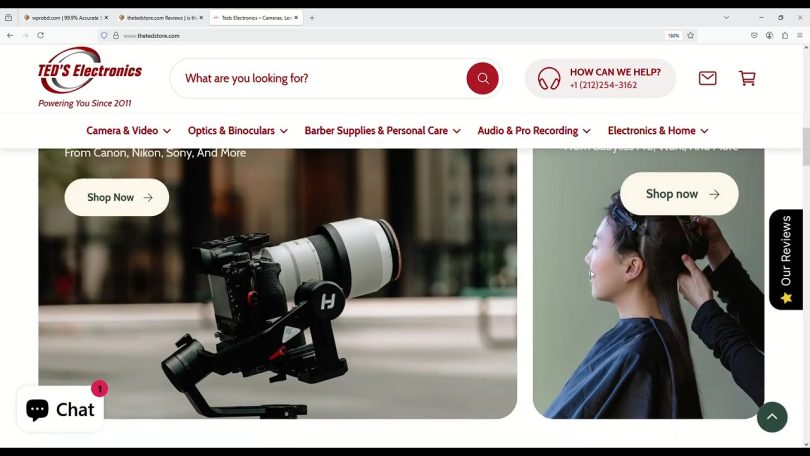810x456 pixels.
Task: Select the Teds Electronics tab
Action: point(254,18)
